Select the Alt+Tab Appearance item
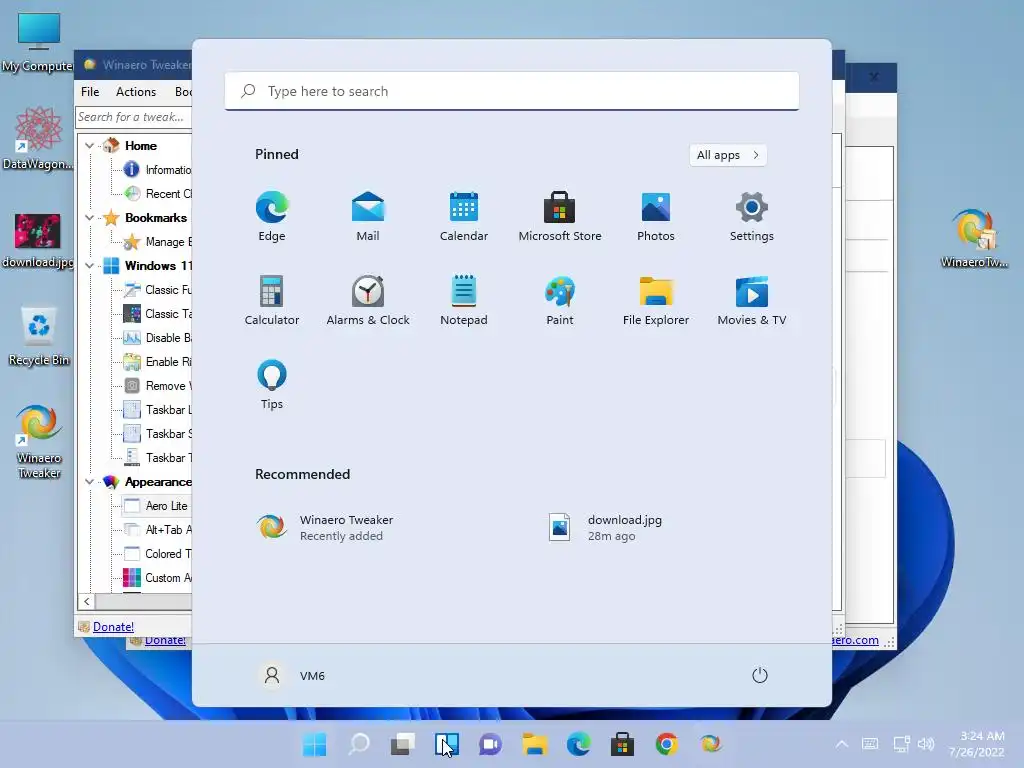This screenshot has width=1024, height=768. point(157,530)
